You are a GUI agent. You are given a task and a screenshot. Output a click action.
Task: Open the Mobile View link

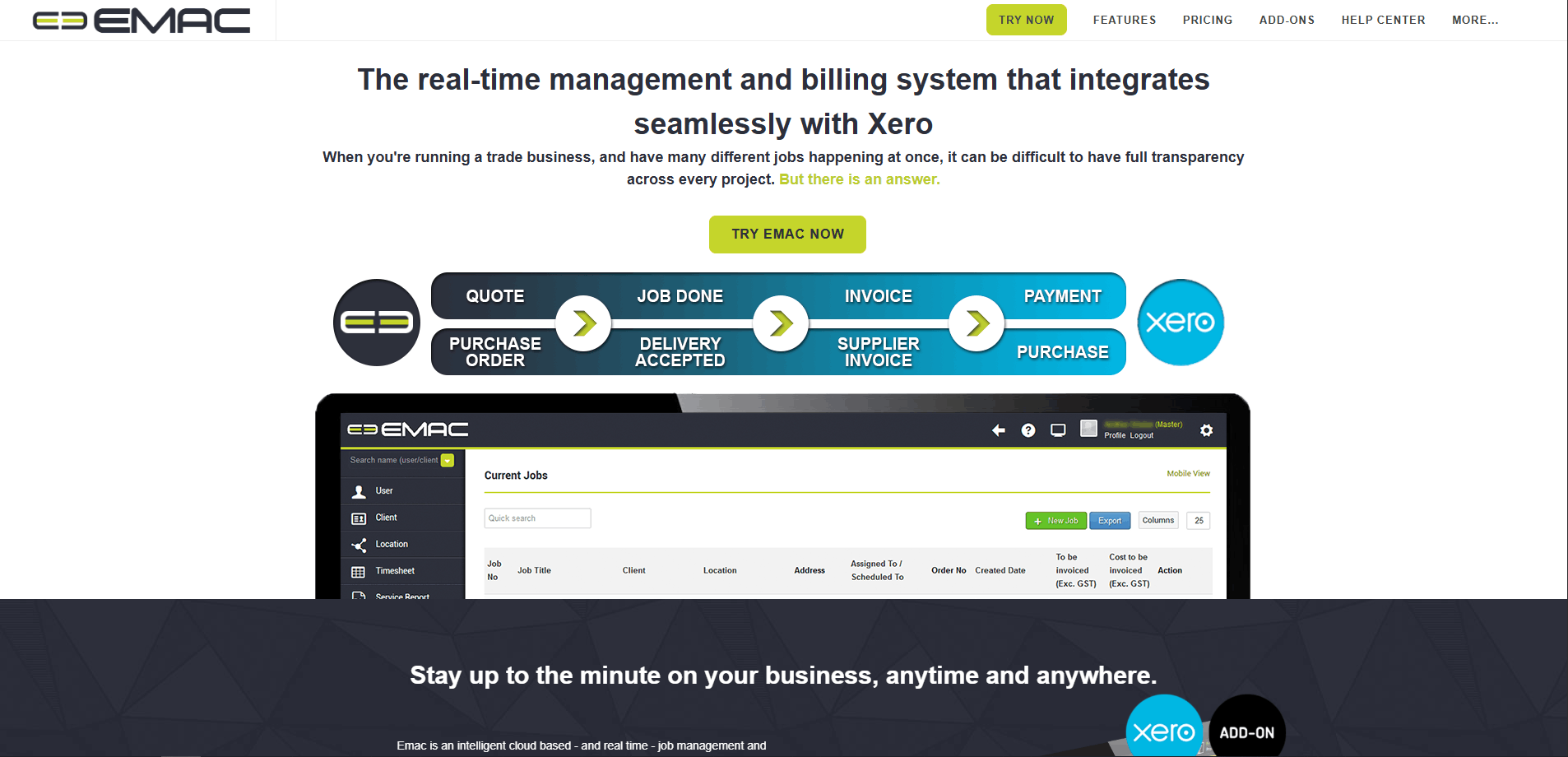tap(1188, 473)
